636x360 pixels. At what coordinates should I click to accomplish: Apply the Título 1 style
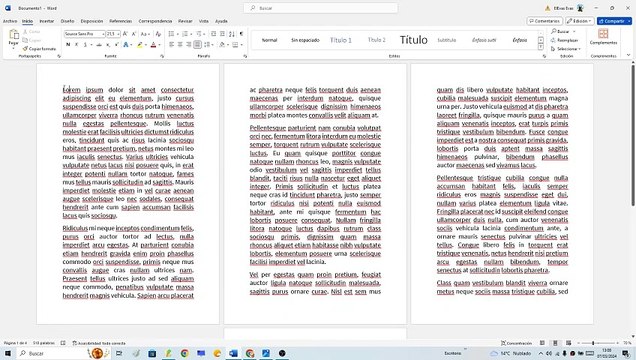[x=341, y=40]
